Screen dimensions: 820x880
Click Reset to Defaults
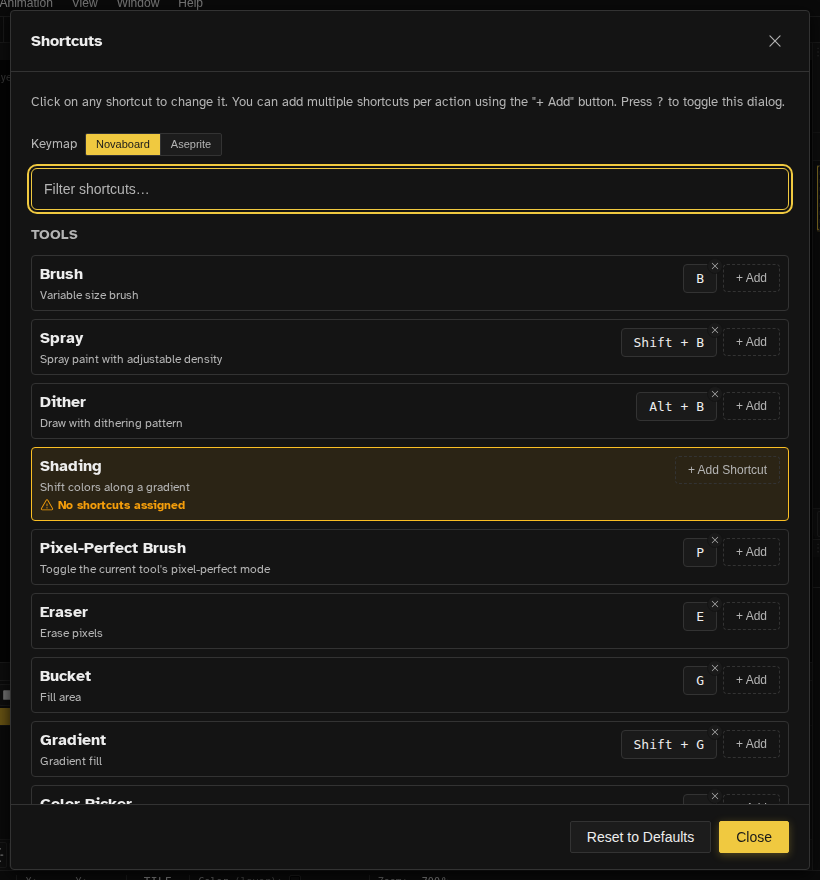640,837
